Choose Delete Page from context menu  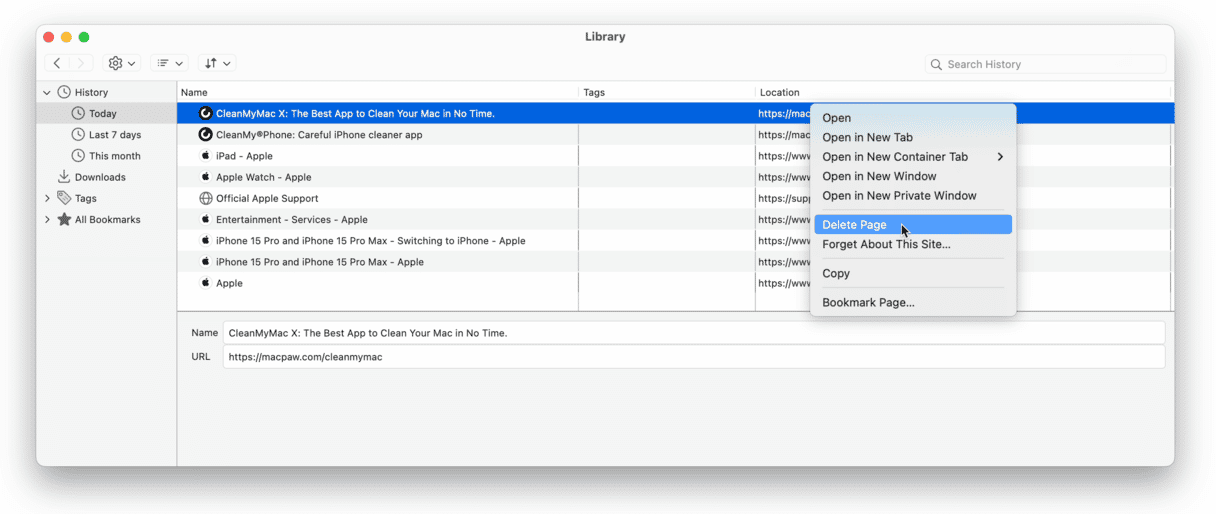(x=854, y=225)
